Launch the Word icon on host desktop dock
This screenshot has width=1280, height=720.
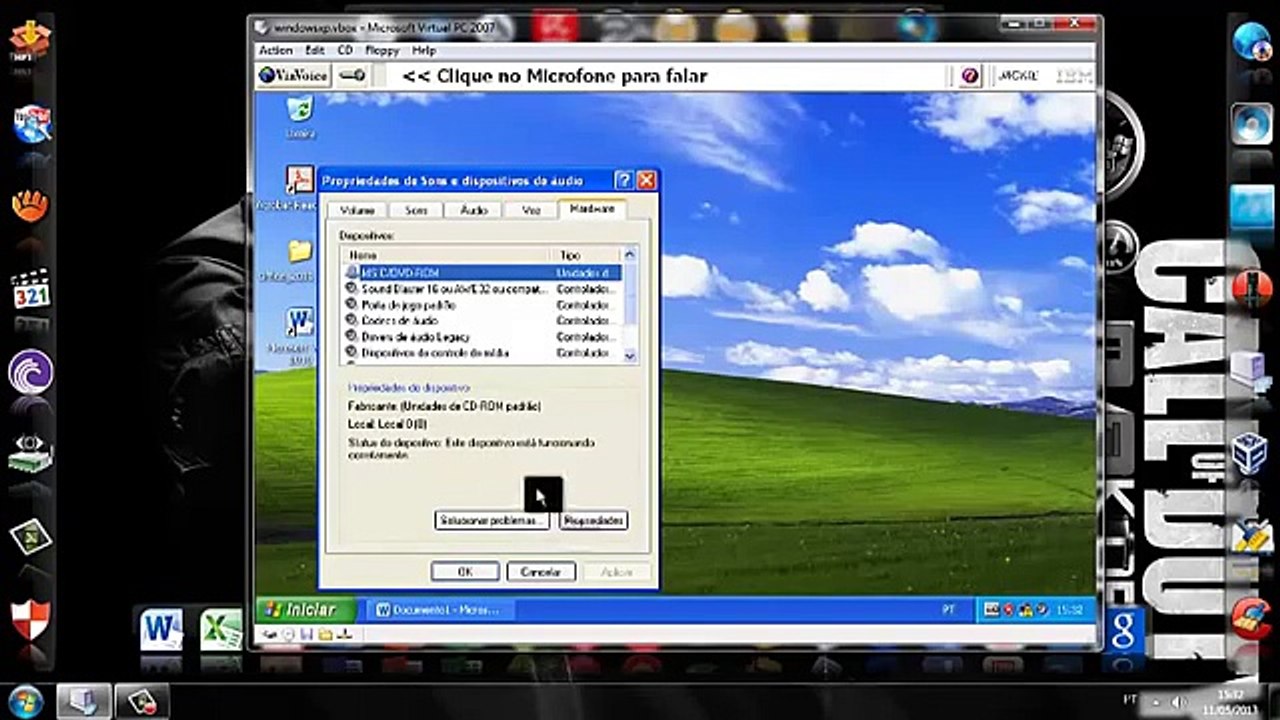[161, 629]
